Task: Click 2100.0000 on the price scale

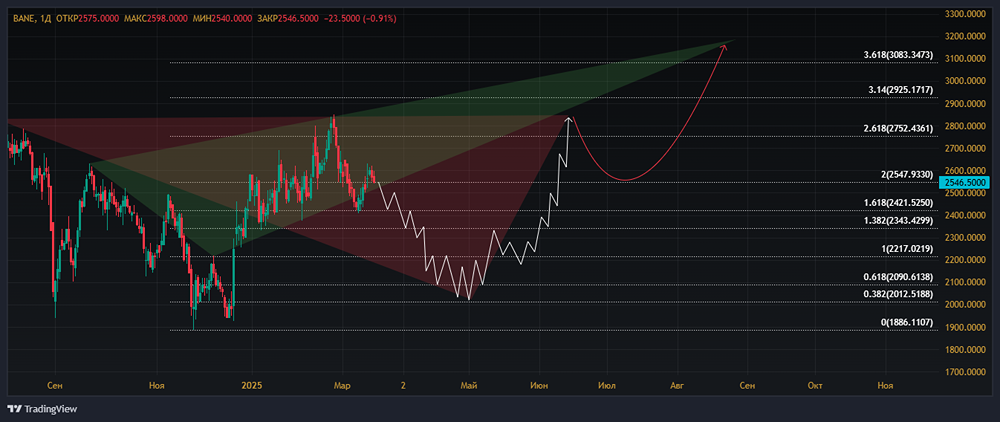Action: point(965,283)
